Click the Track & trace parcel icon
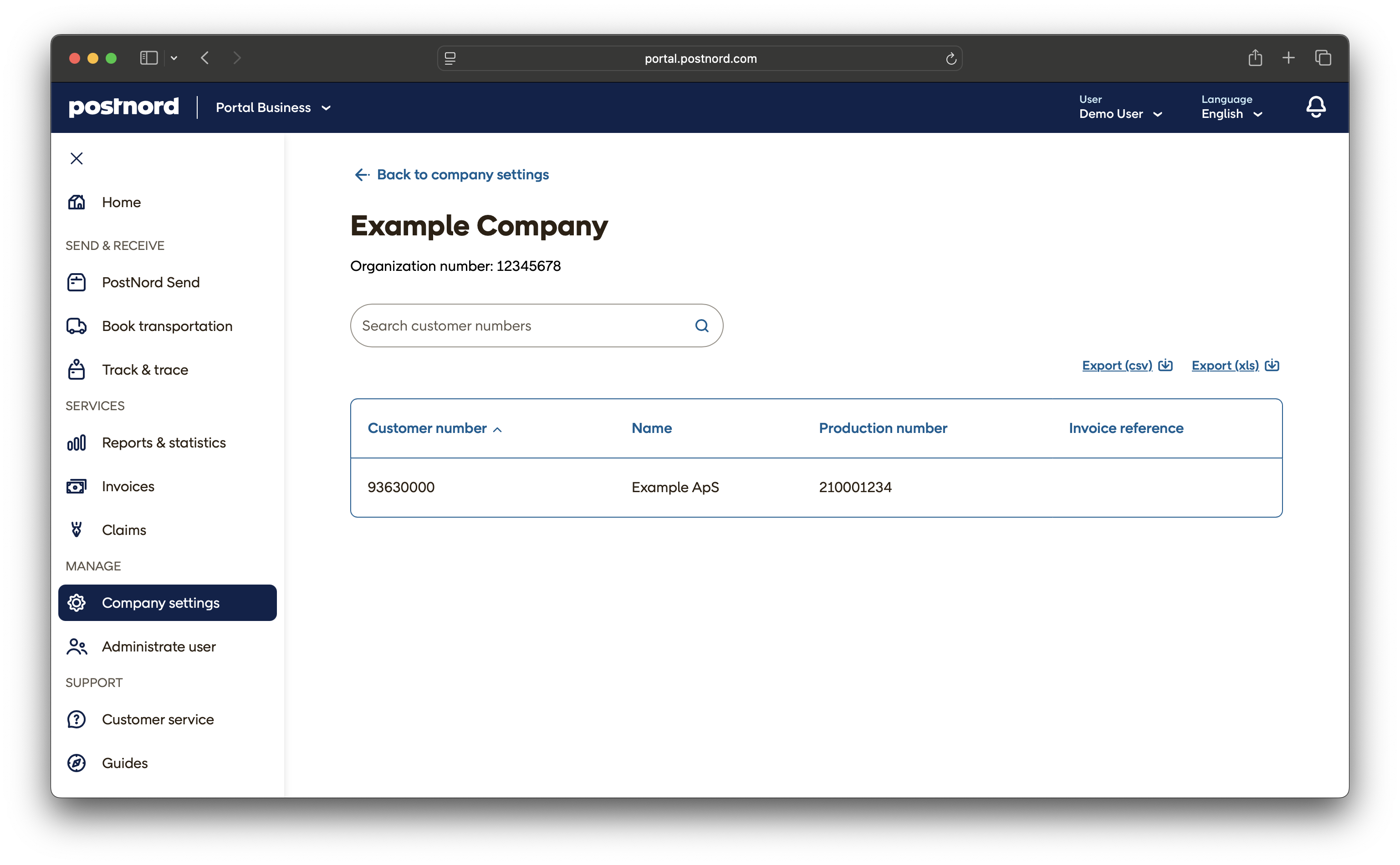 (x=77, y=370)
